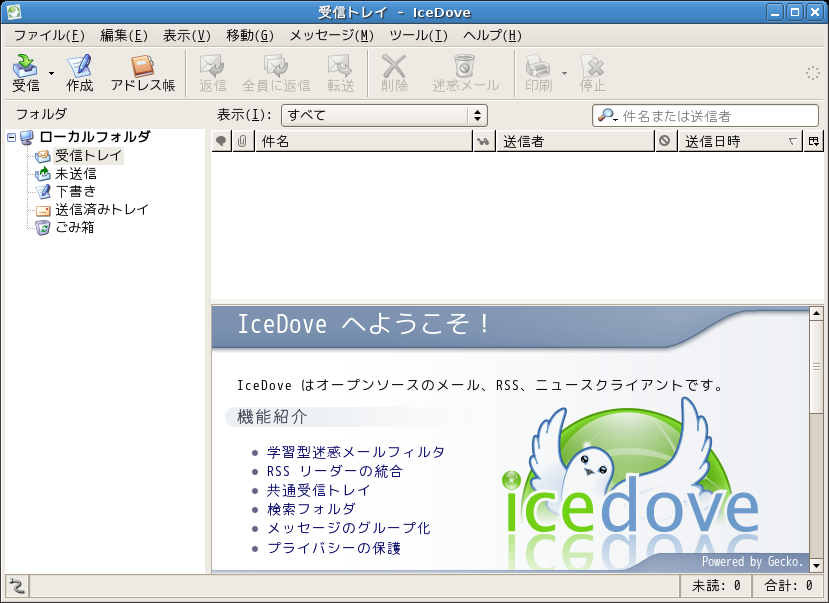Open the メッセージ(M) menu

[x=331, y=35]
